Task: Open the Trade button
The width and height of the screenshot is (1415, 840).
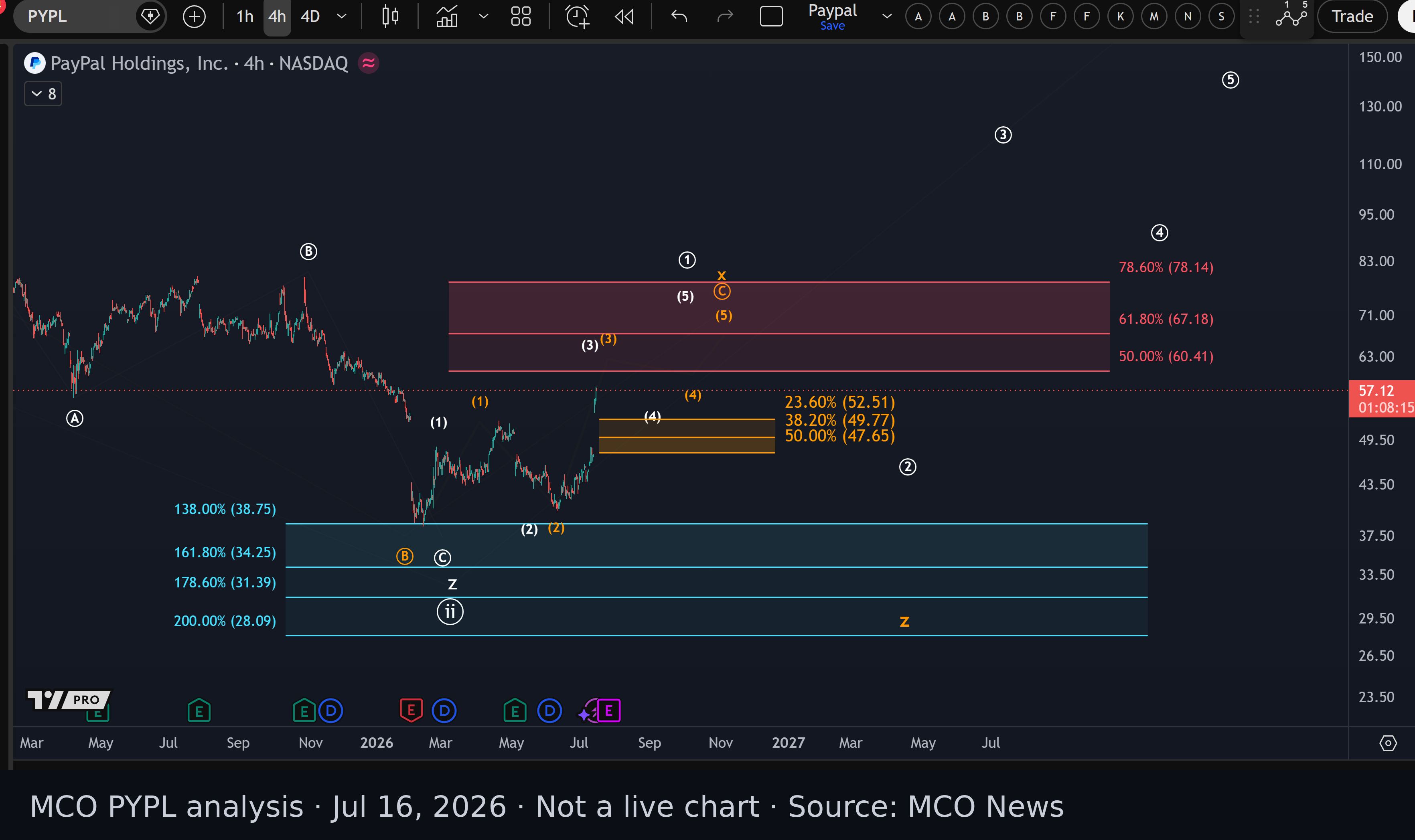Action: point(1352,16)
